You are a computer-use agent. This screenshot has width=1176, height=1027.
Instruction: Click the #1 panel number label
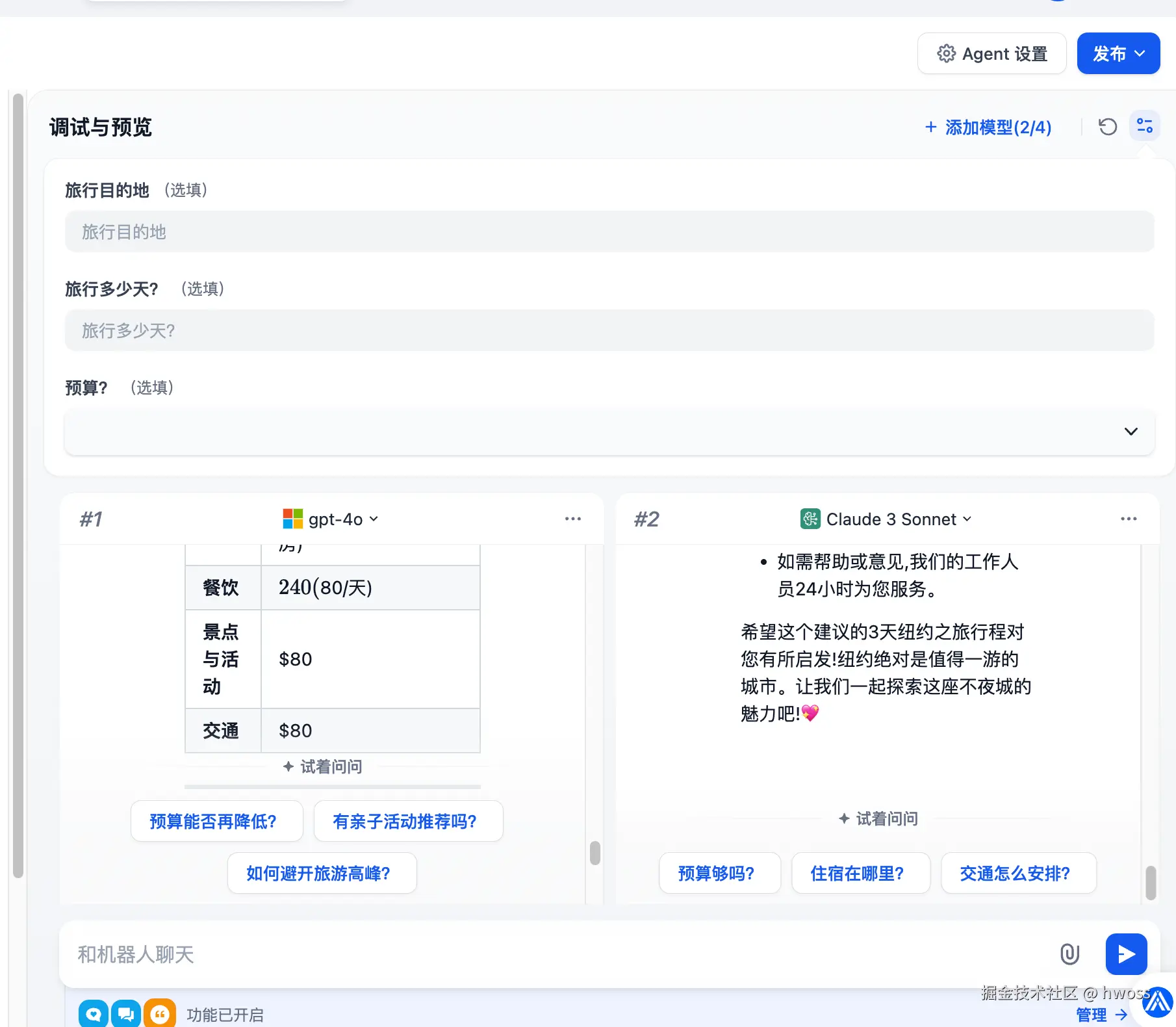(x=91, y=519)
